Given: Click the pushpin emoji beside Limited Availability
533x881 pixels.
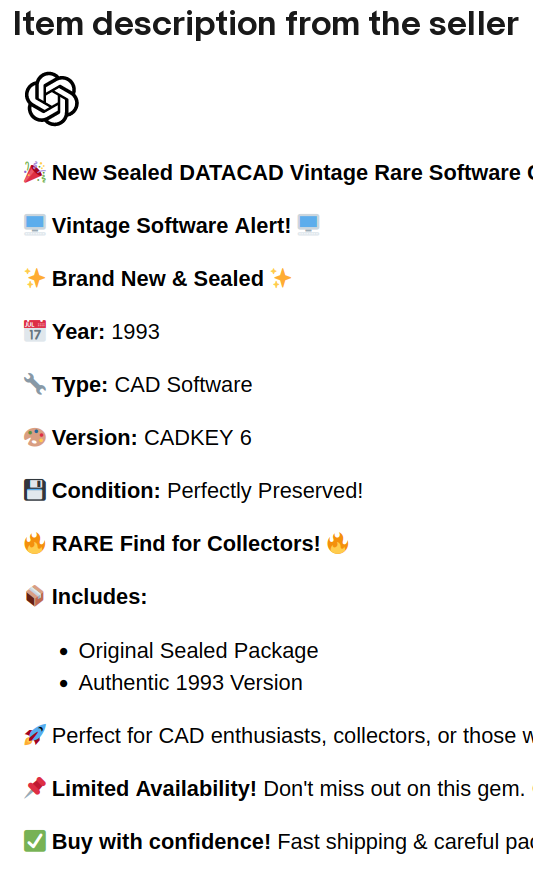Looking at the screenshot, I should tap(35, 788).
